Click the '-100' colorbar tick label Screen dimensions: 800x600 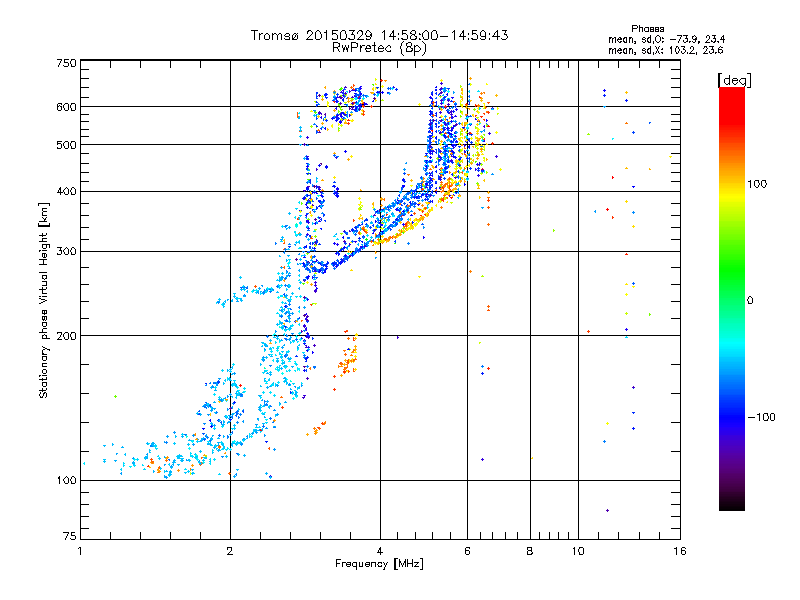coord(762,417)
